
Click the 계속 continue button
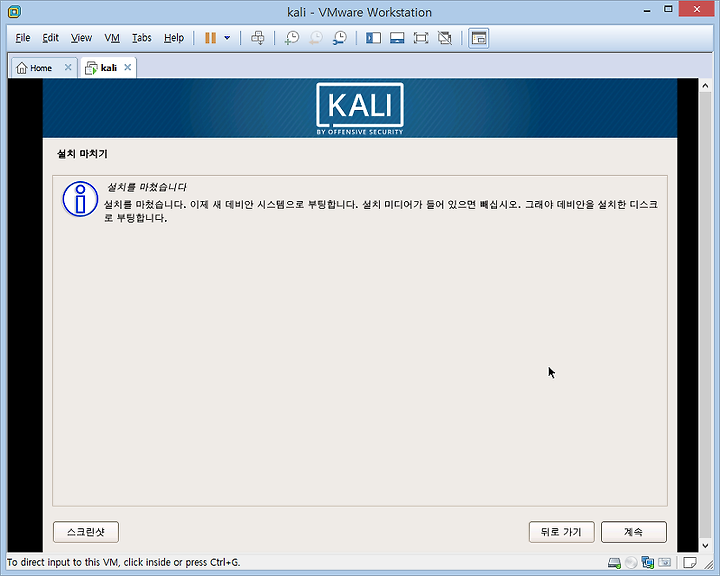634,532
